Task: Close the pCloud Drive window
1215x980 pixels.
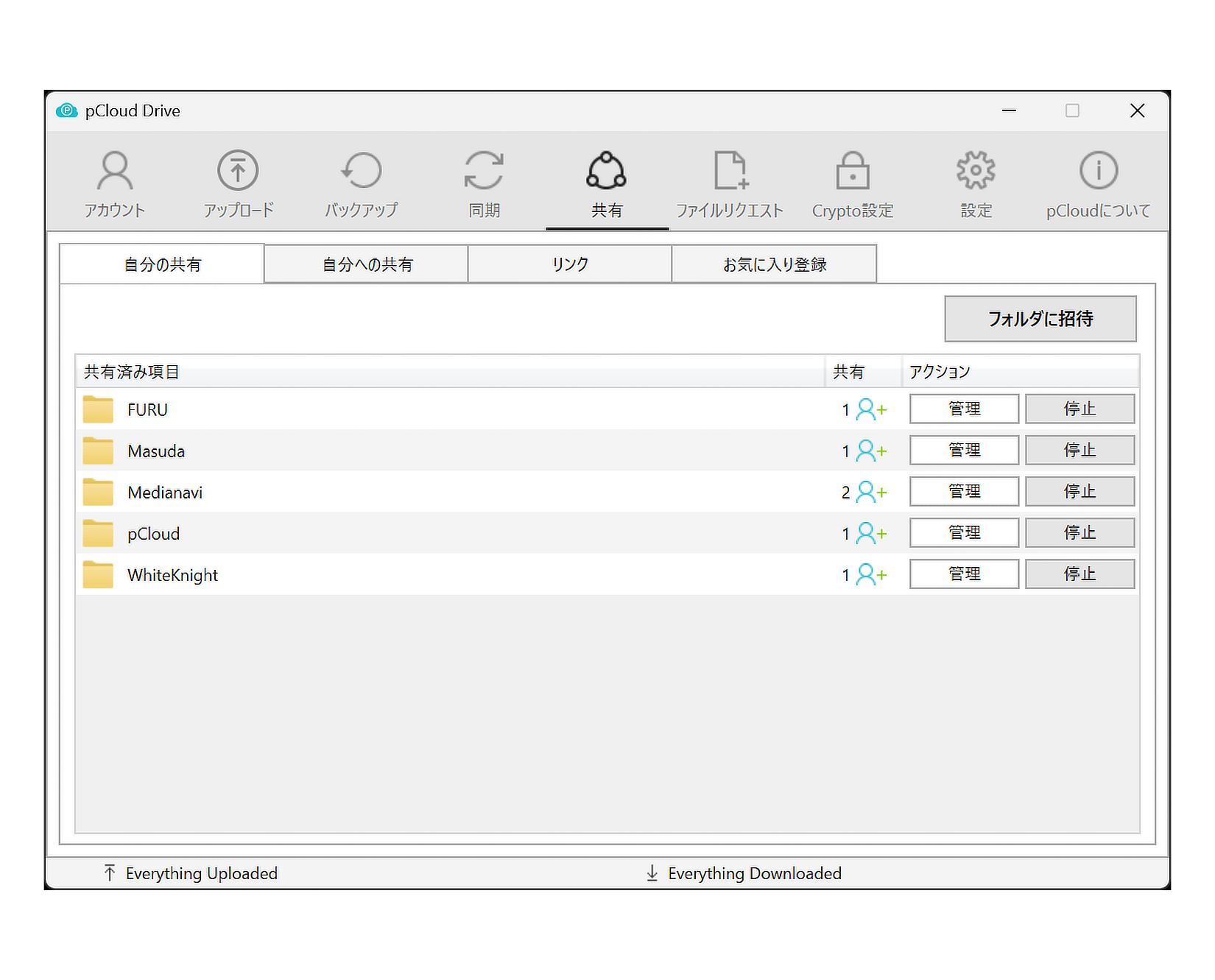Action: 1137,110
